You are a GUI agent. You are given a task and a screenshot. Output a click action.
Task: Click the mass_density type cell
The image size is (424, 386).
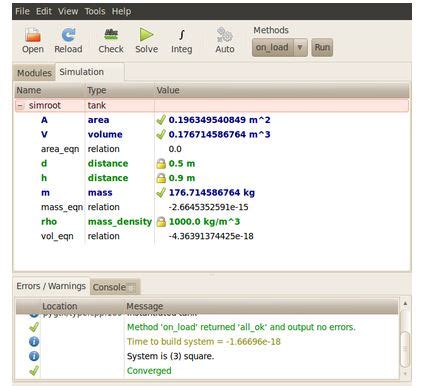click(x=120, y=222)
